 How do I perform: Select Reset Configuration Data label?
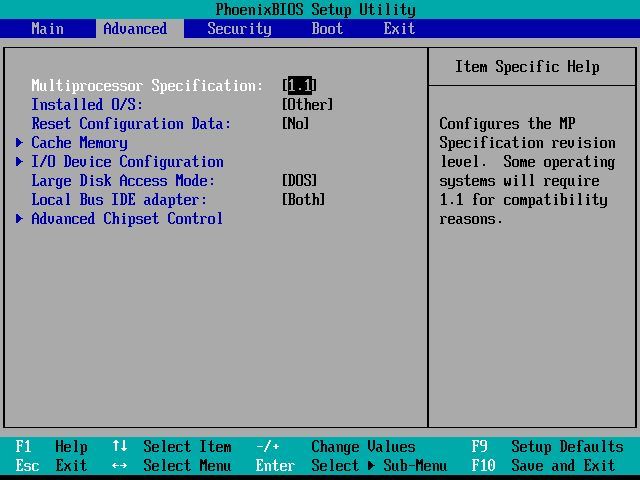(131, 123)
